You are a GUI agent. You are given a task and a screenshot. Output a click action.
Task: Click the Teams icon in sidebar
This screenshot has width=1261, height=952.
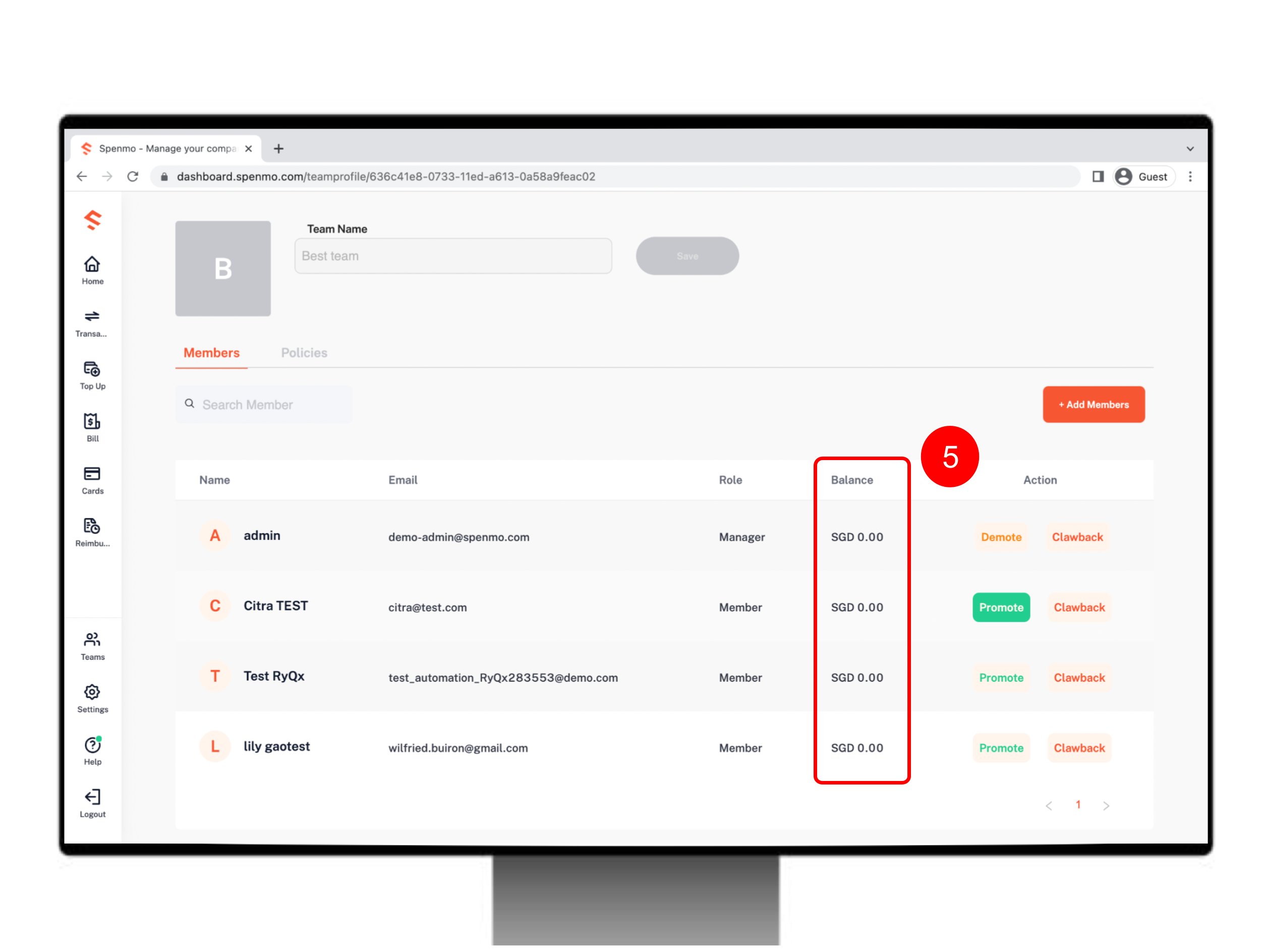(92, 639)
